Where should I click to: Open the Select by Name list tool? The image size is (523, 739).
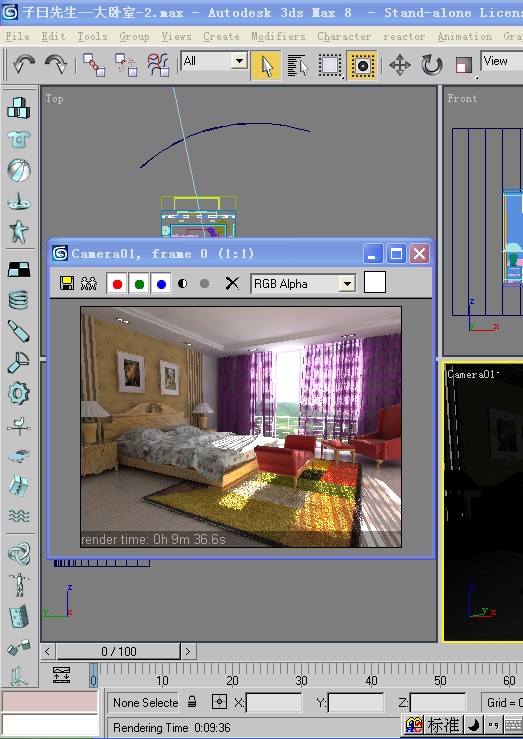(x=297, y=66)
